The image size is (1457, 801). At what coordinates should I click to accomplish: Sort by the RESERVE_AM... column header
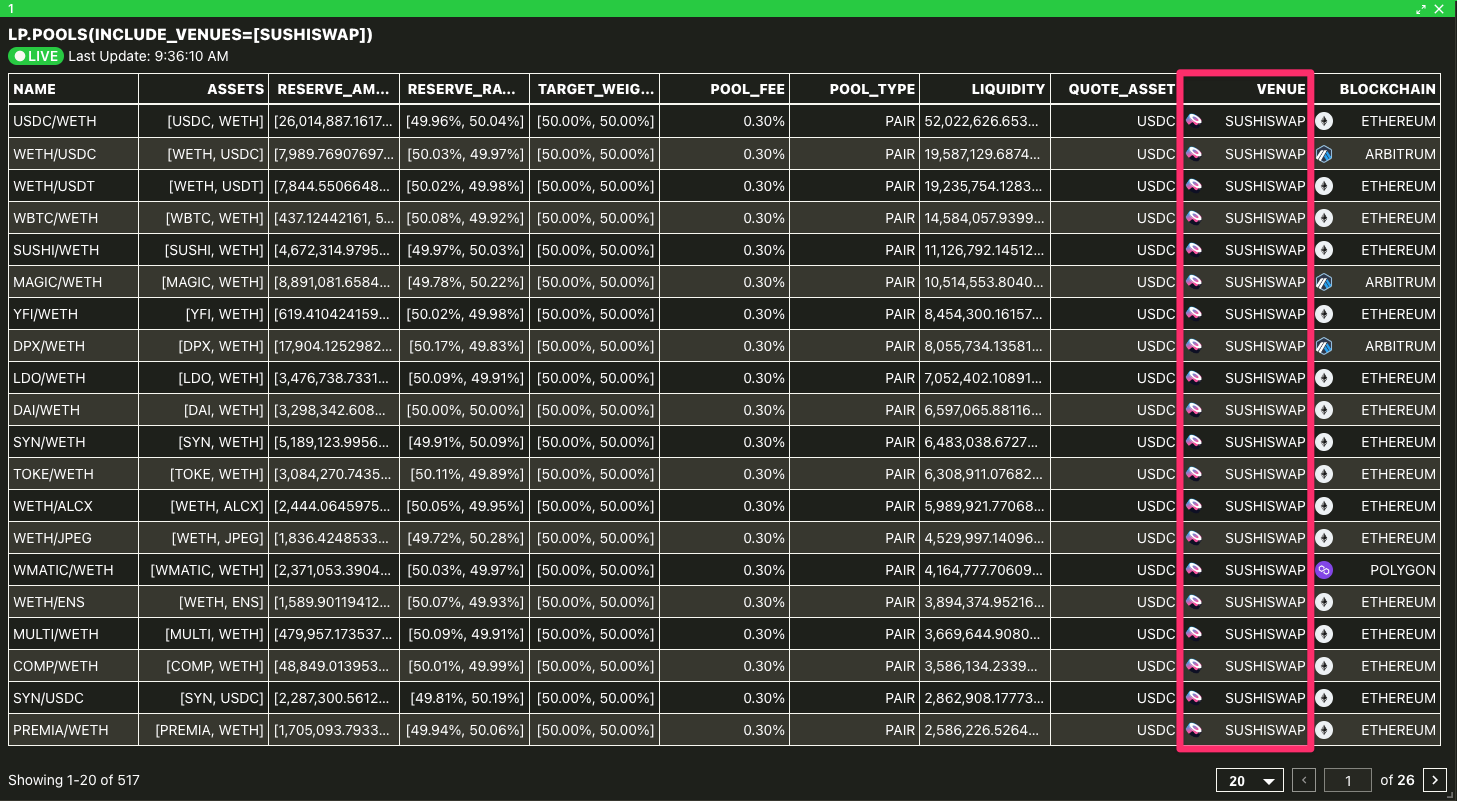(x=334, y=89)
